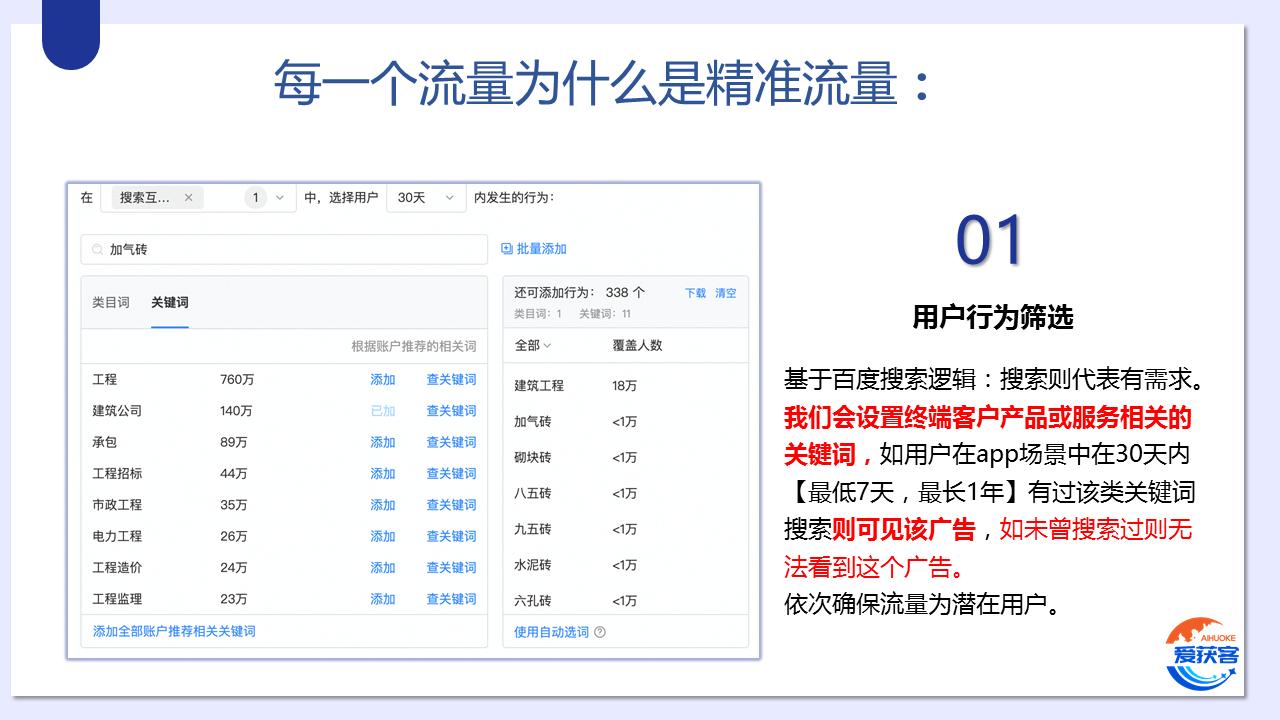Click the 加气砖 search input field
Viewport: 1280px width, 720px height.
coord(284,250)
